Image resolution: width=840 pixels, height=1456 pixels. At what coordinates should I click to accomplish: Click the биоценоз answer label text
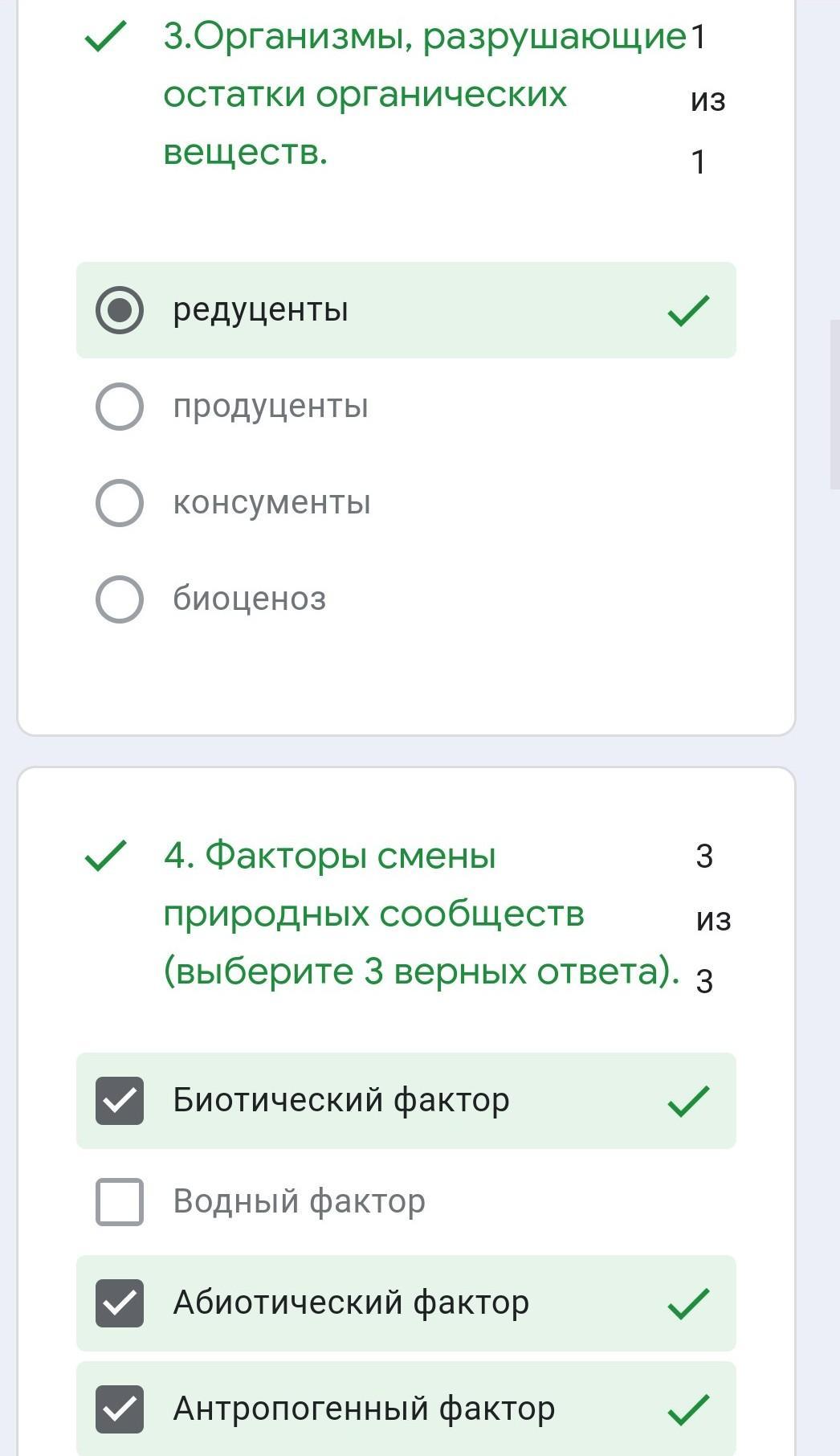[x=250, y=599]
